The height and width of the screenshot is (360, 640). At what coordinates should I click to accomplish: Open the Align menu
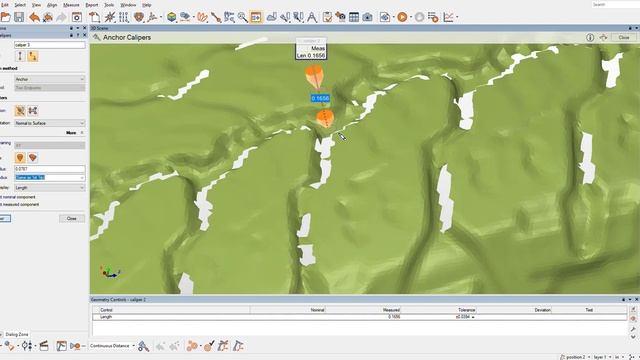tap(52, 5)
